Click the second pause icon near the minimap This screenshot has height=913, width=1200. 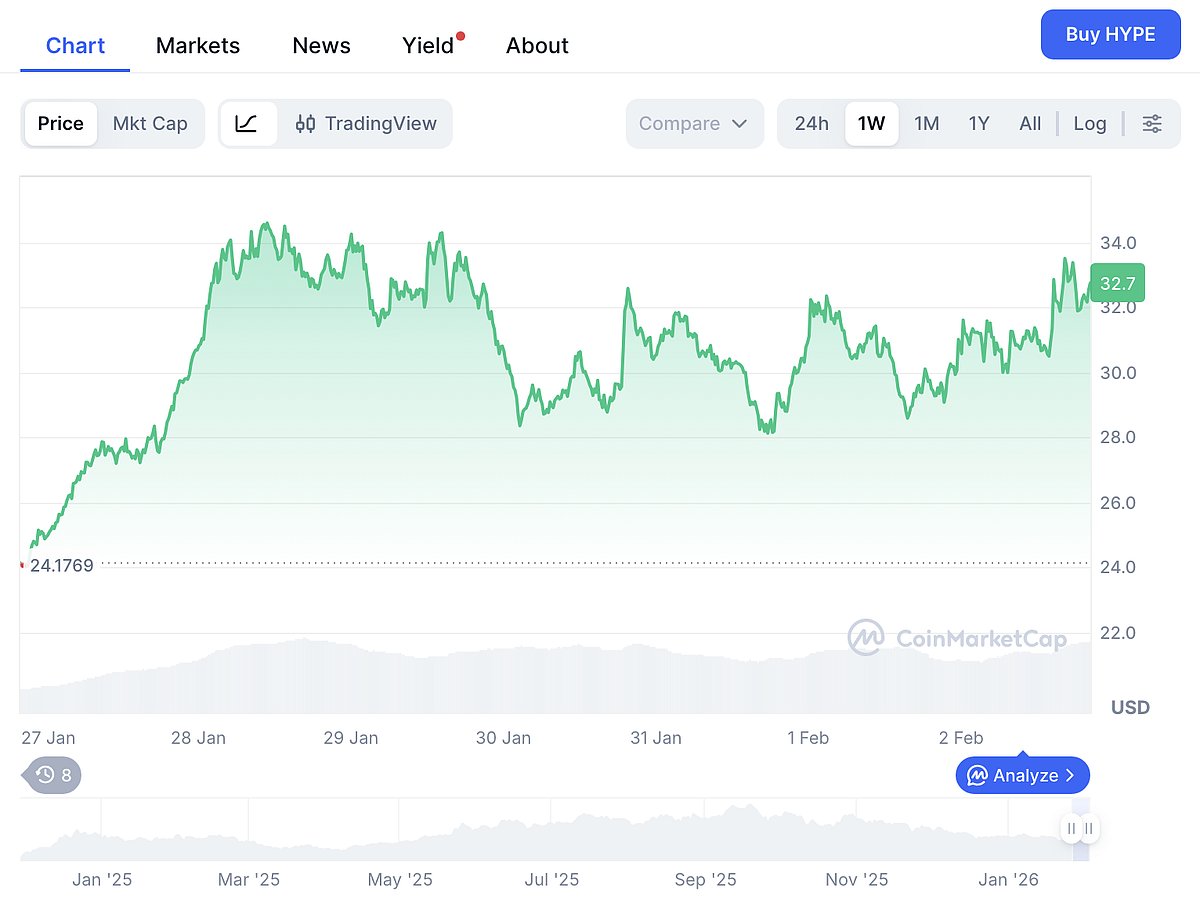(x=1088, y=828)
